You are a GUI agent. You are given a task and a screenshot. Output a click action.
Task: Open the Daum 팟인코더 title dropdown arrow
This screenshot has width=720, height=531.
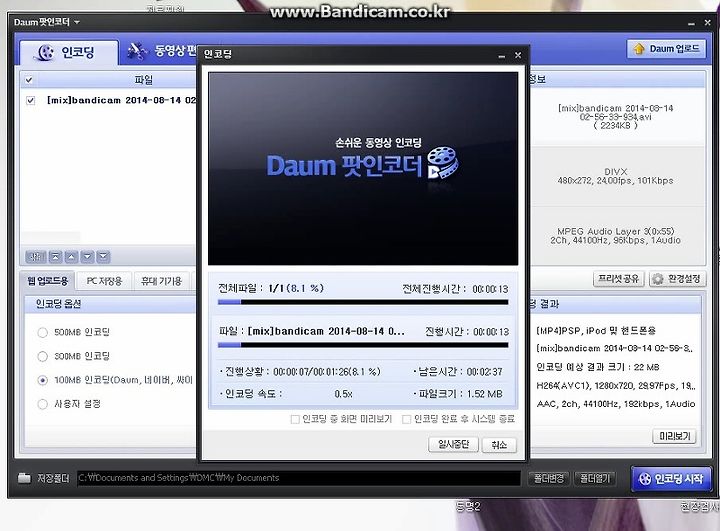point(77,22)
